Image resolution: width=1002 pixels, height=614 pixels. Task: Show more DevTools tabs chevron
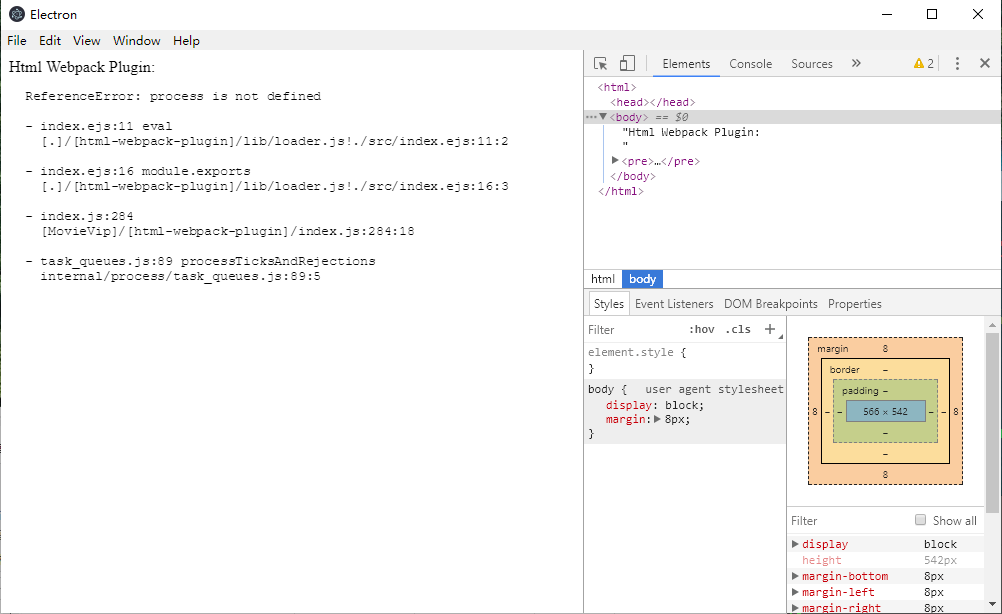tap(856, 63)
